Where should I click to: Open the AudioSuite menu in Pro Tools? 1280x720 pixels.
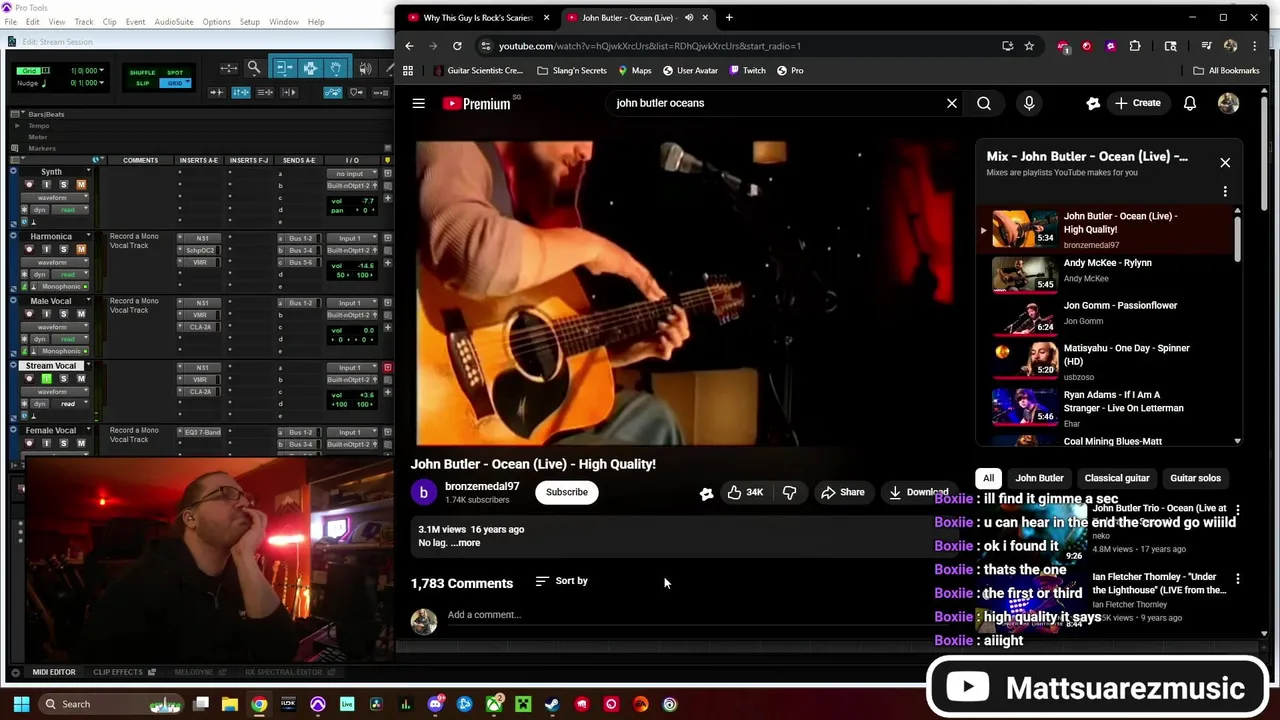pos(174,22)
